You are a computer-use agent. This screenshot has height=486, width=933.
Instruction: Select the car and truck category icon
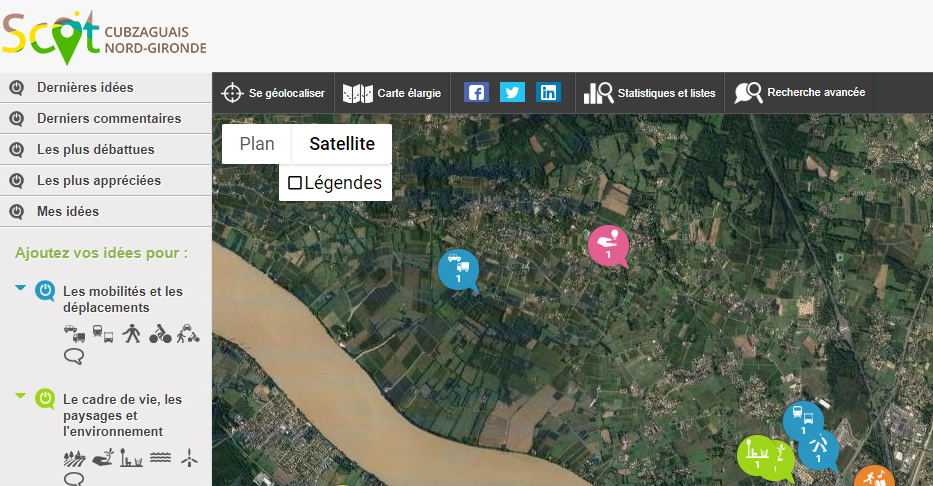pyautogui.click(x=74, y=334)
